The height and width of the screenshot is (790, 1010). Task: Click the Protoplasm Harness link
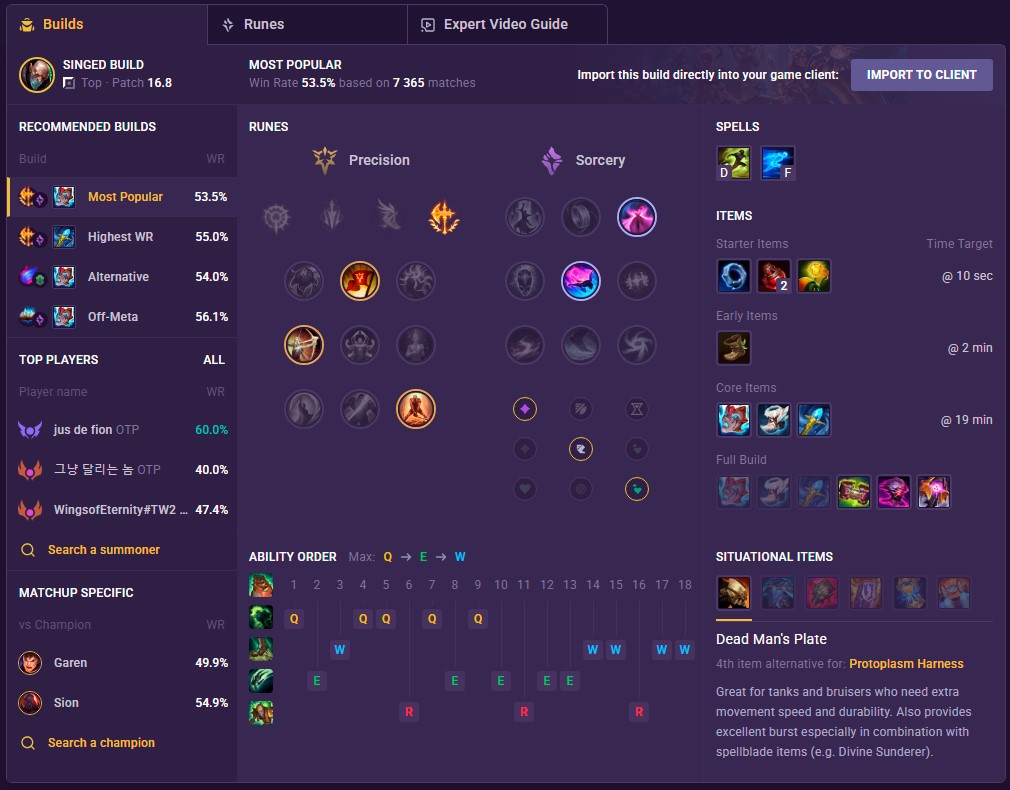[x=906, y=664]
